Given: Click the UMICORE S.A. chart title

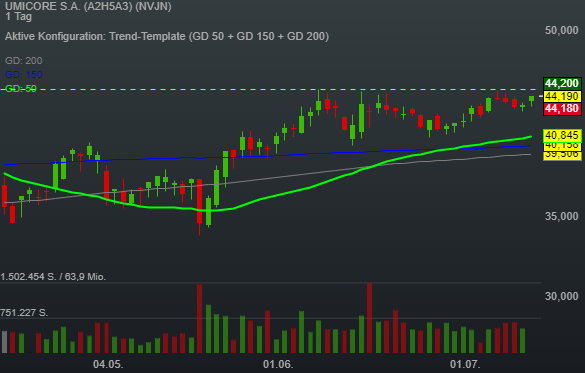Looking at the screenshot, I should (x=88, y=6).
